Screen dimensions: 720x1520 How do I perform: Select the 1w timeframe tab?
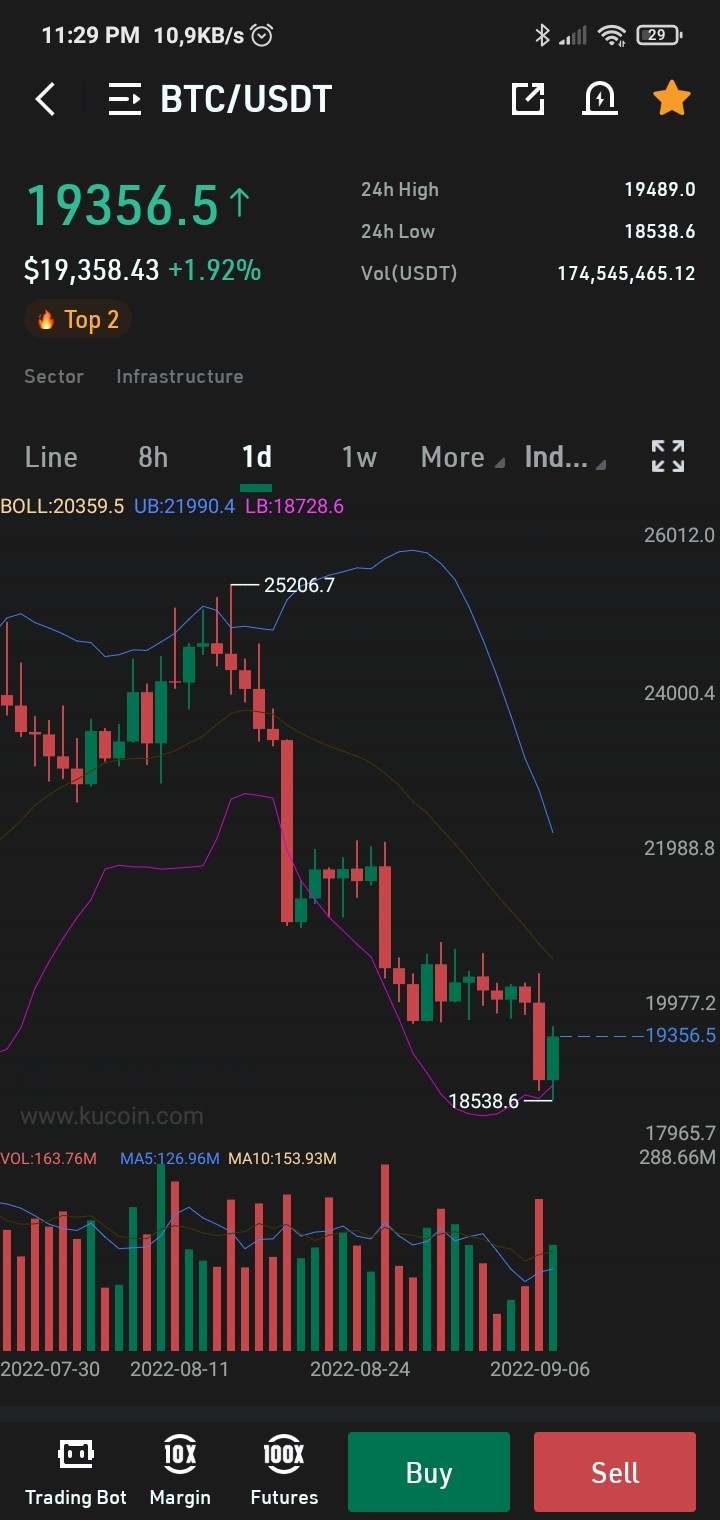click(x=359, y=457)
